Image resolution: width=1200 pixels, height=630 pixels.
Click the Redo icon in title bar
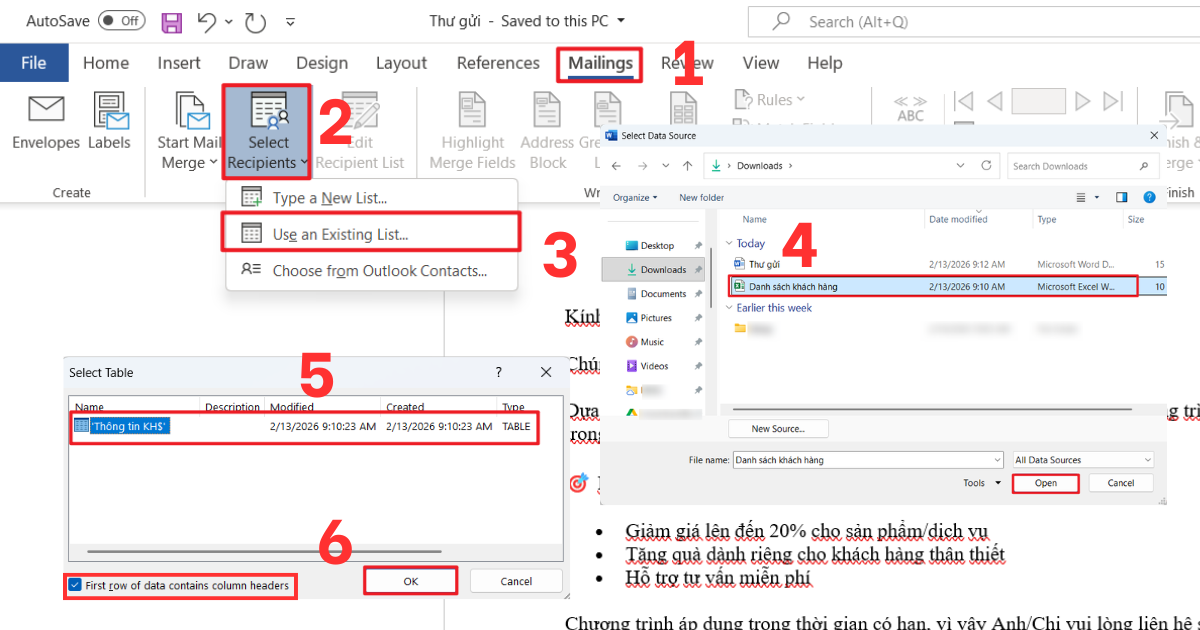(x=255, y=21)
